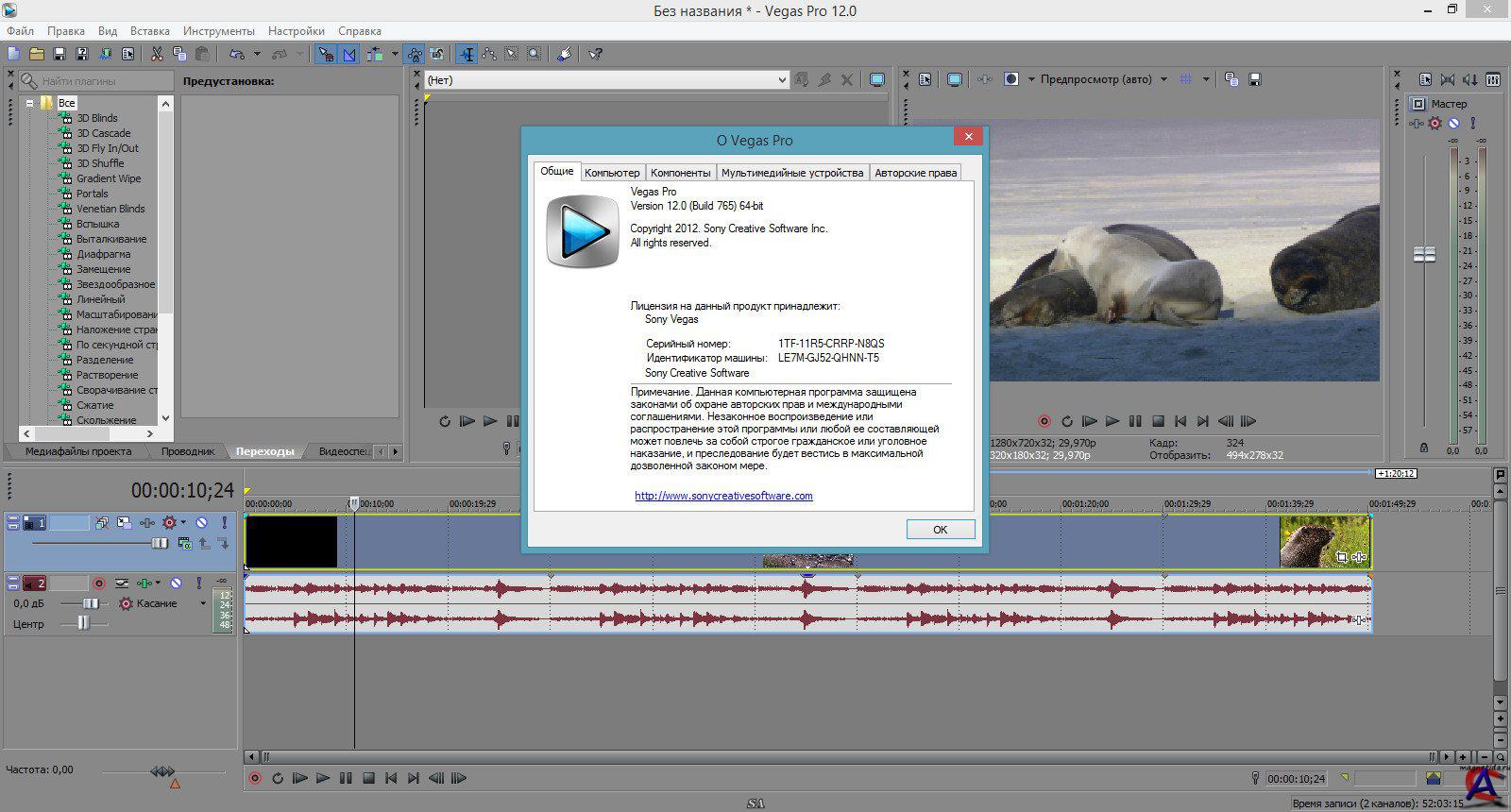Switch to the Компьютер tab in About dialog

(x=612, y=173)
